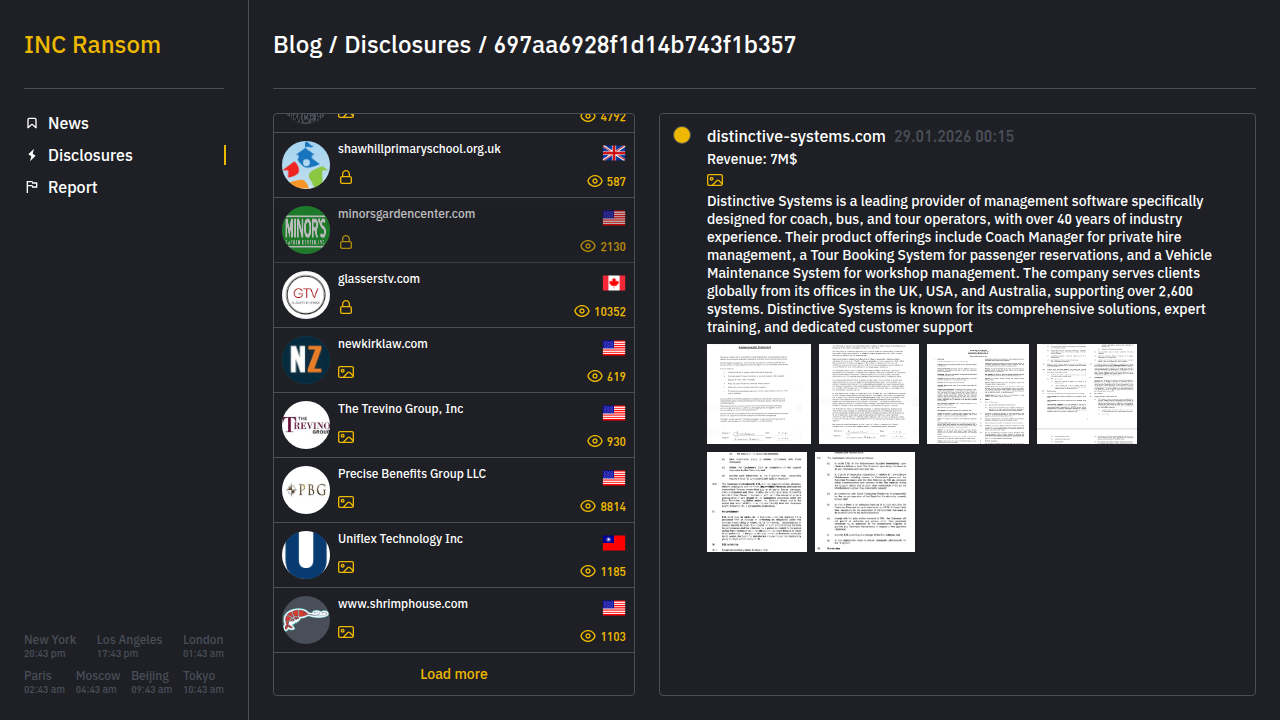Click the lock icon under shawhillprimaryschool.org.uk
Screen dimensions: 1280x720
pos(346,177)
